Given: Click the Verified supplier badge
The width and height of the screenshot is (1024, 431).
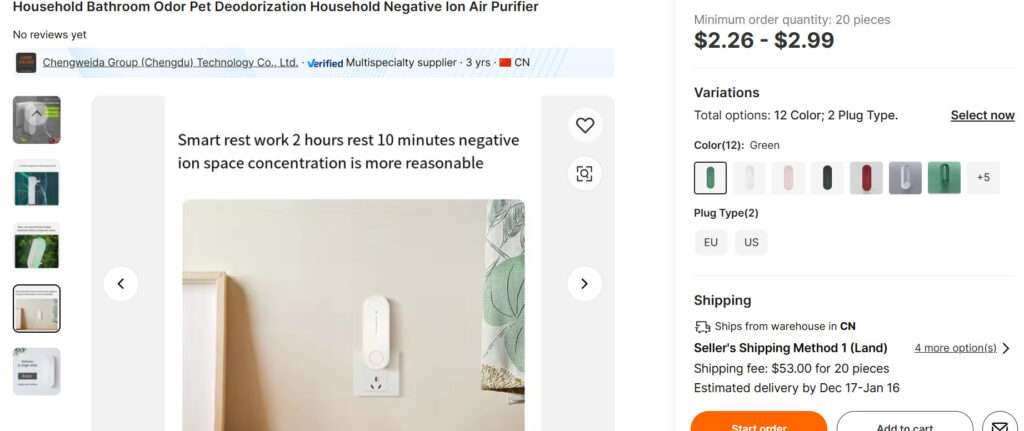Looking at the screenshot, I should pos(324,63).
